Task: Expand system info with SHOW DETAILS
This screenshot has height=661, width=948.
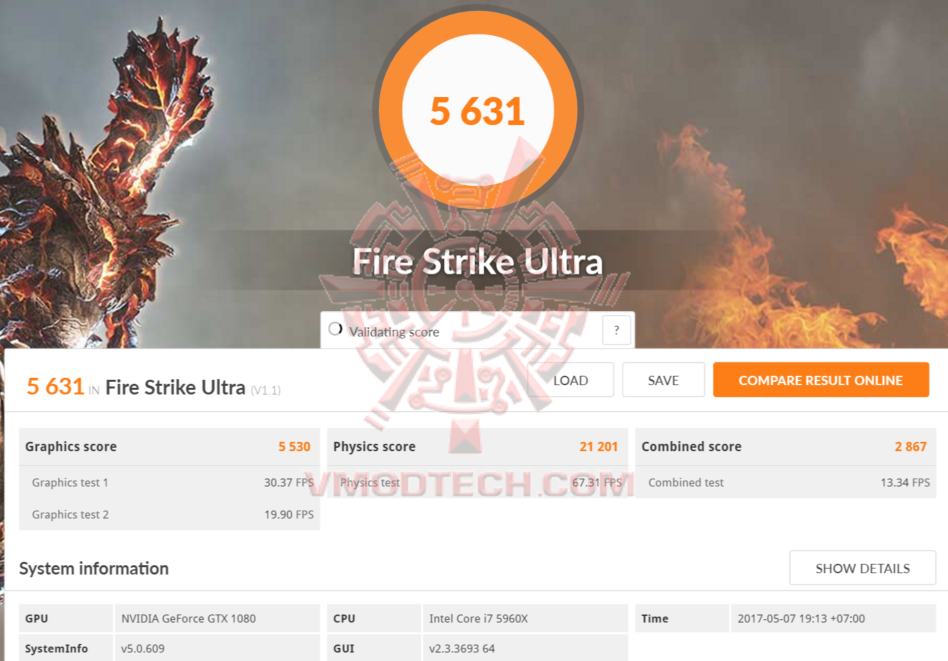Action: [862, 568]
